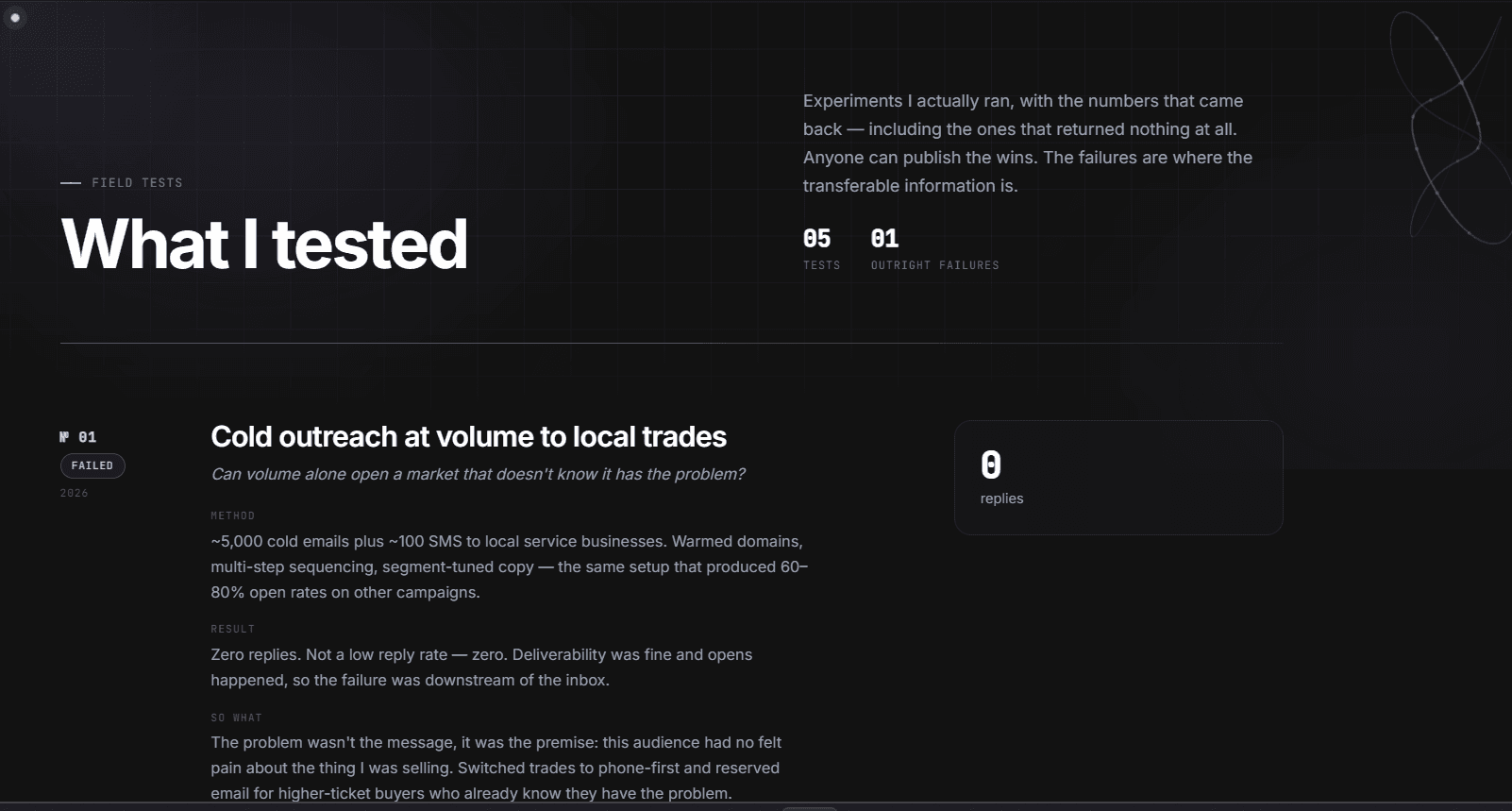
Task: Click the '0 replies' stat card
Action: point(1118,478)
